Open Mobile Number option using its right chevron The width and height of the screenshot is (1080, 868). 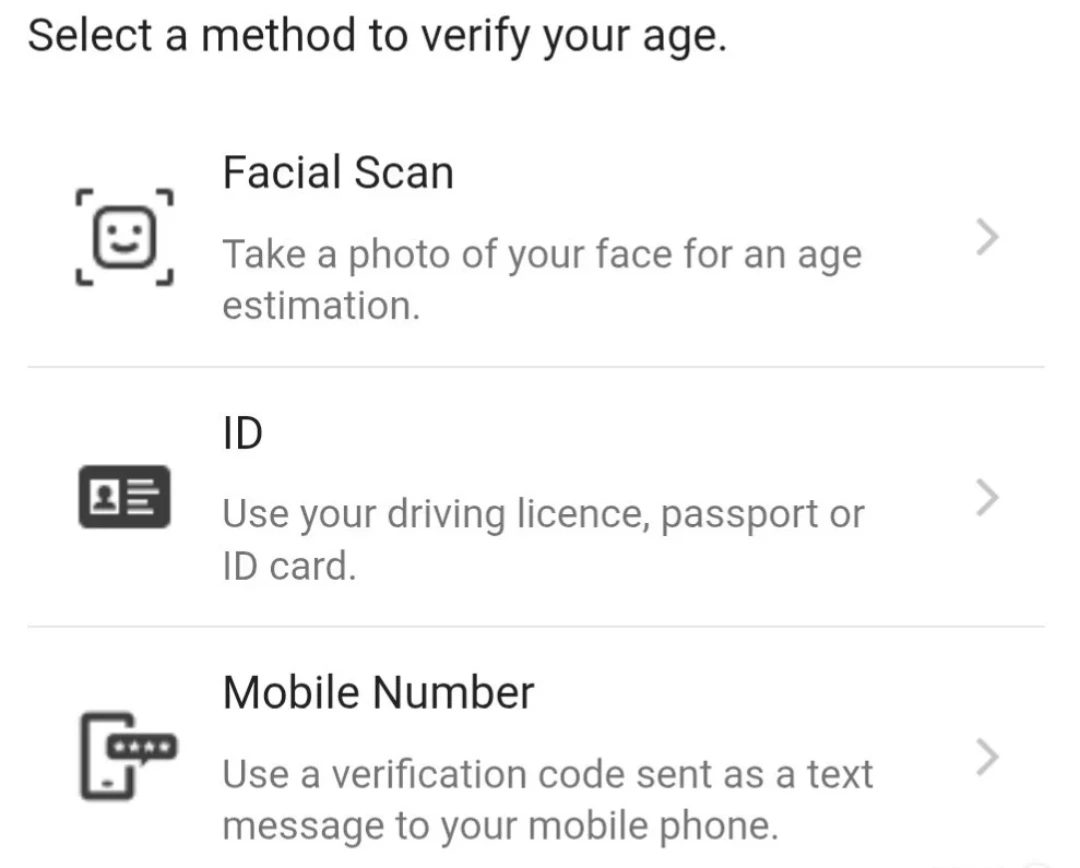coord(987,757)
